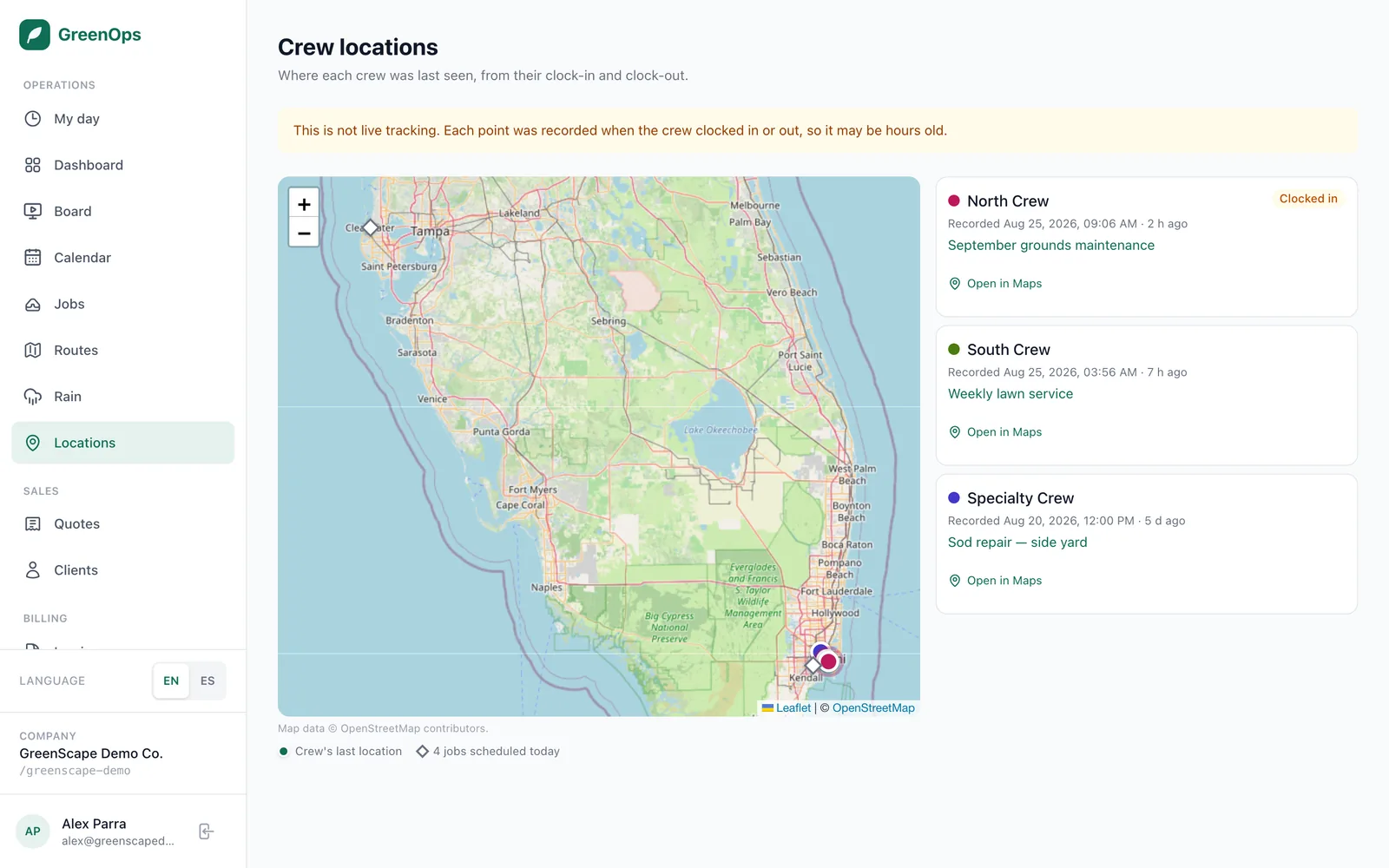Image resolution: width=1389 pixels, height=868 pixels.
Task: Open North Crew location in Maps
Action: tap(995, 284)
